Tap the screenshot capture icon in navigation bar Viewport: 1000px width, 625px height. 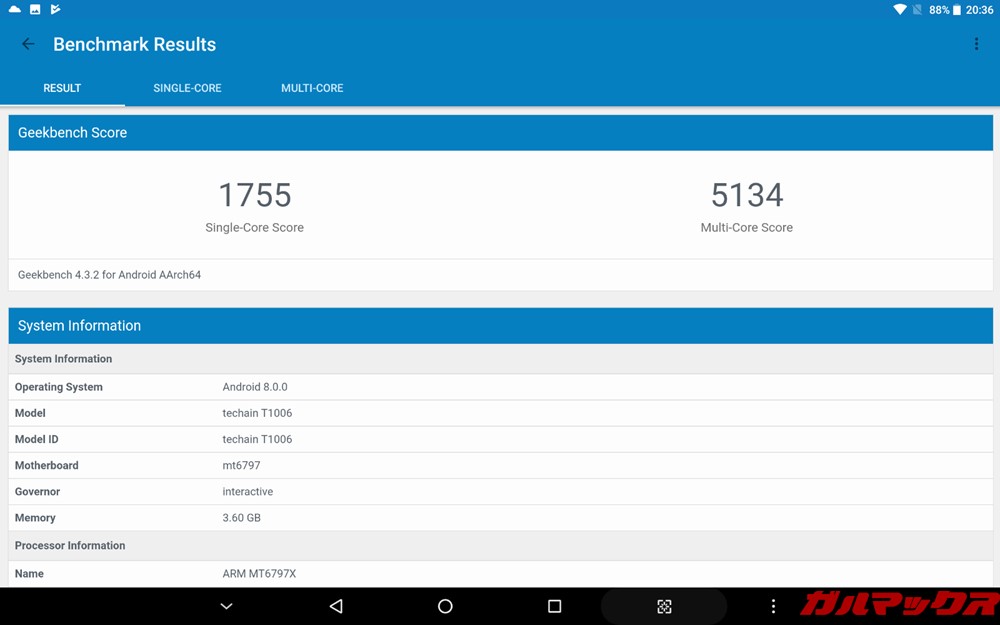(x=664, y=606)
